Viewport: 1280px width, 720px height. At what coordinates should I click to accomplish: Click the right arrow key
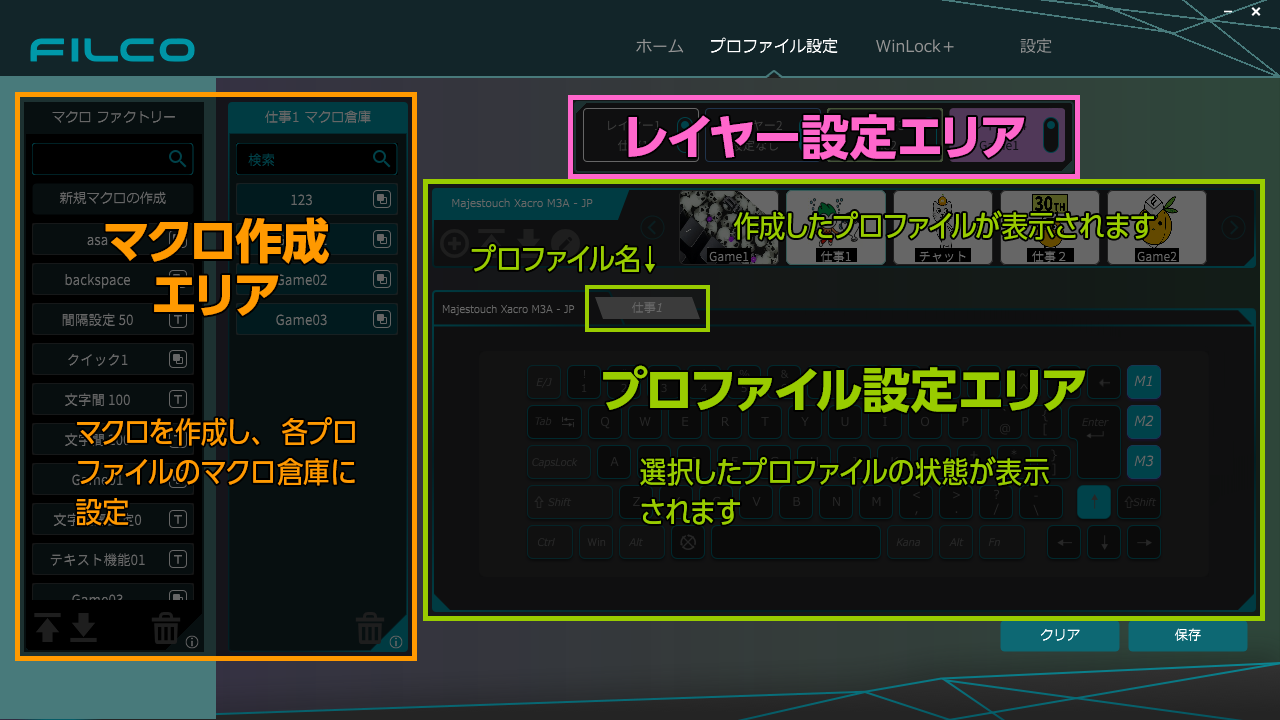1143,542
